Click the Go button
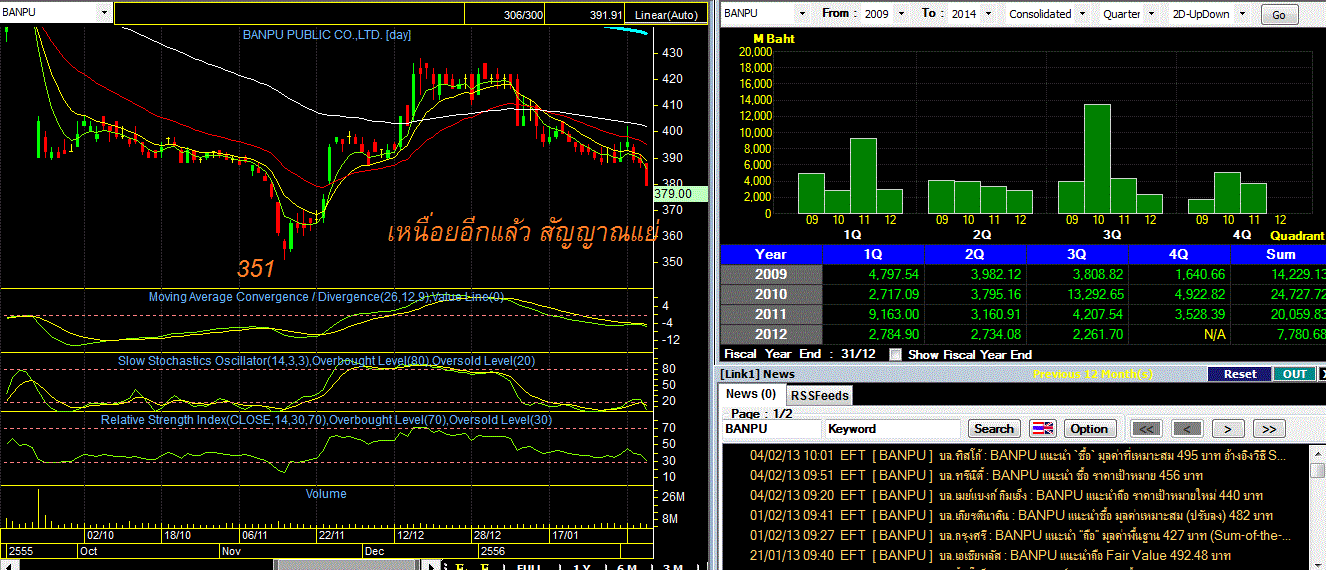The width and height of the screenshot is (1326, 570). pos(1280,15)
